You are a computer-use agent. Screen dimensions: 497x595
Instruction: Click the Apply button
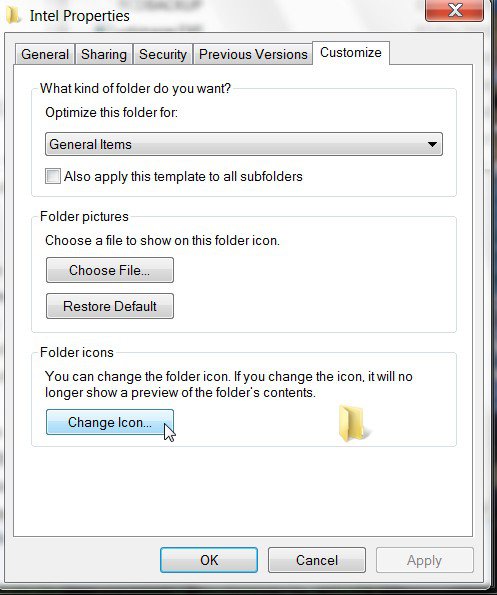[425, 560]
